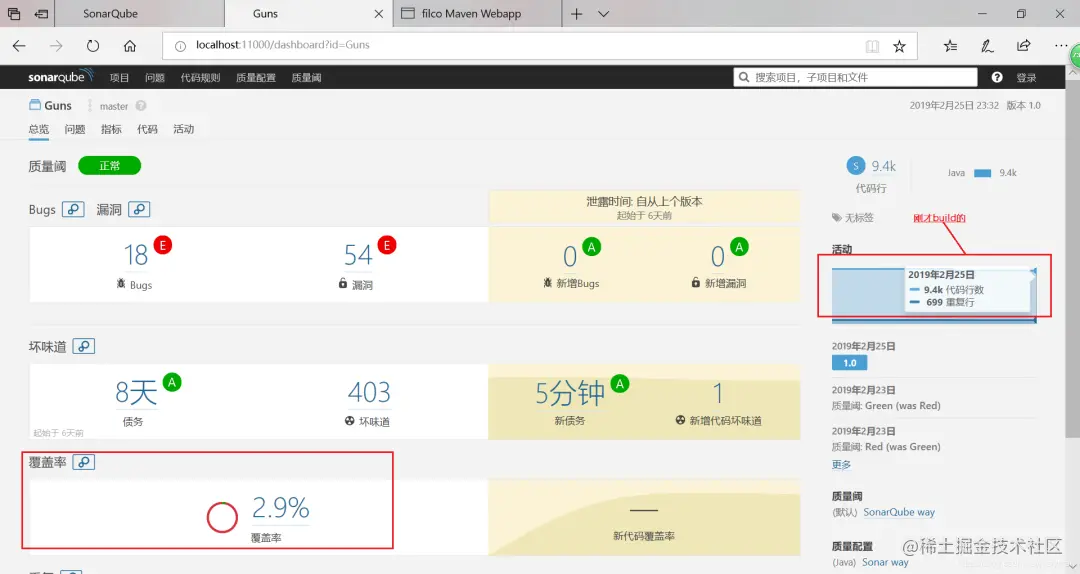Screen dimensions: 1080x574
Task: Click the browser refresh icon
Action: tap(92, 45)
